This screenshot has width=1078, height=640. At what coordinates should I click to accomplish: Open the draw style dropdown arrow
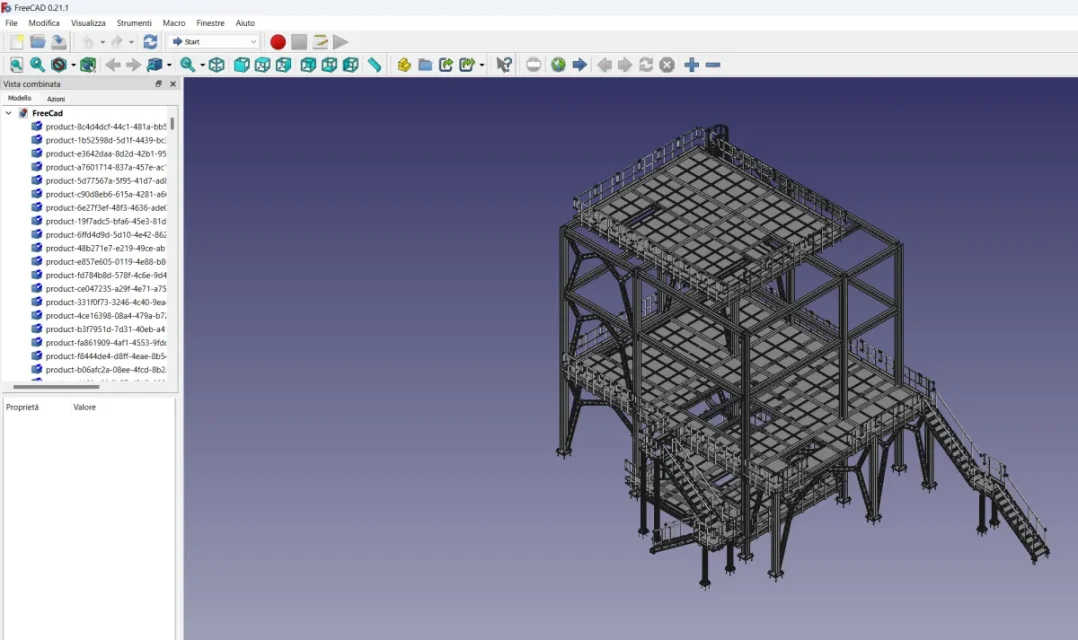pyautogui.click(x=73, y=65)
